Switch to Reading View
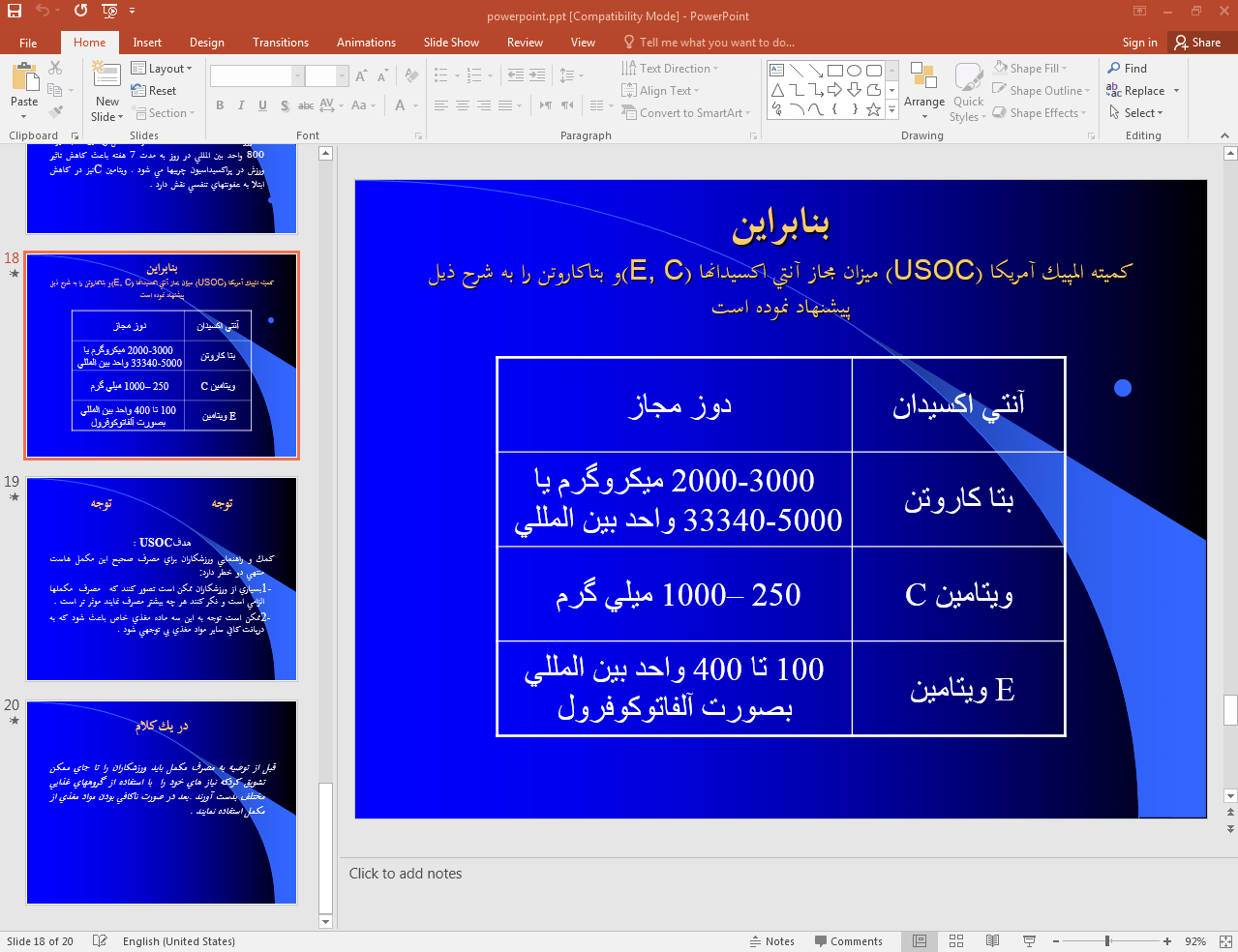This screenshot has height=952, width=1238. [x=992, y=941]
